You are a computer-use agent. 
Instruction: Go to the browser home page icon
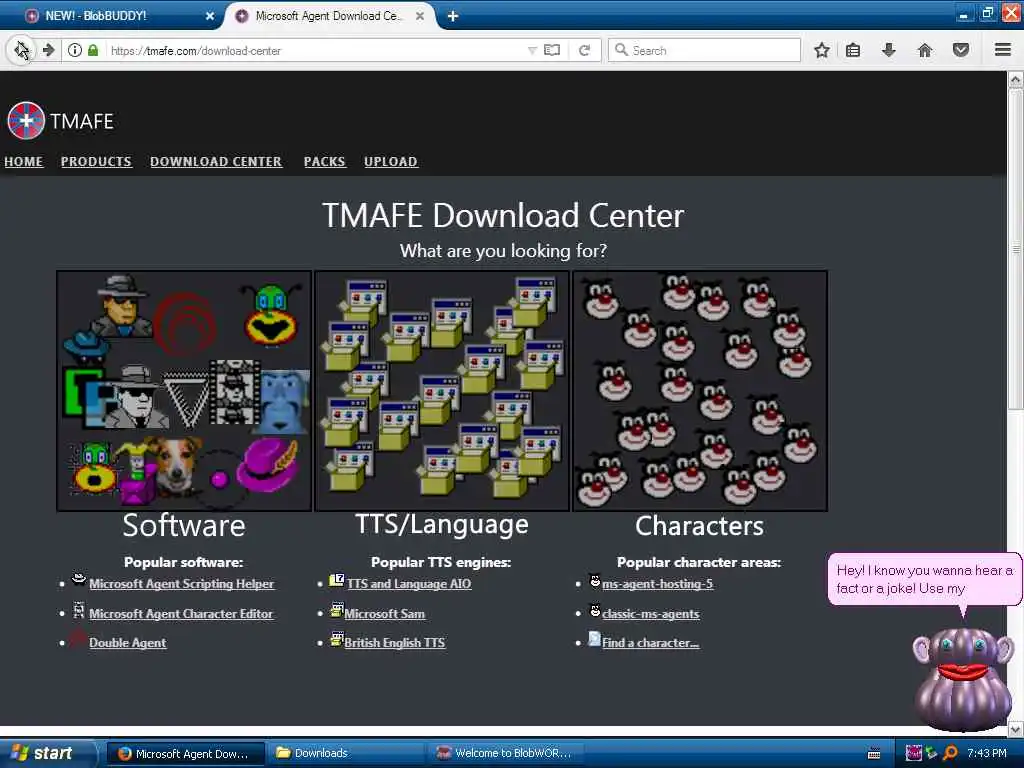pos(924,50)
